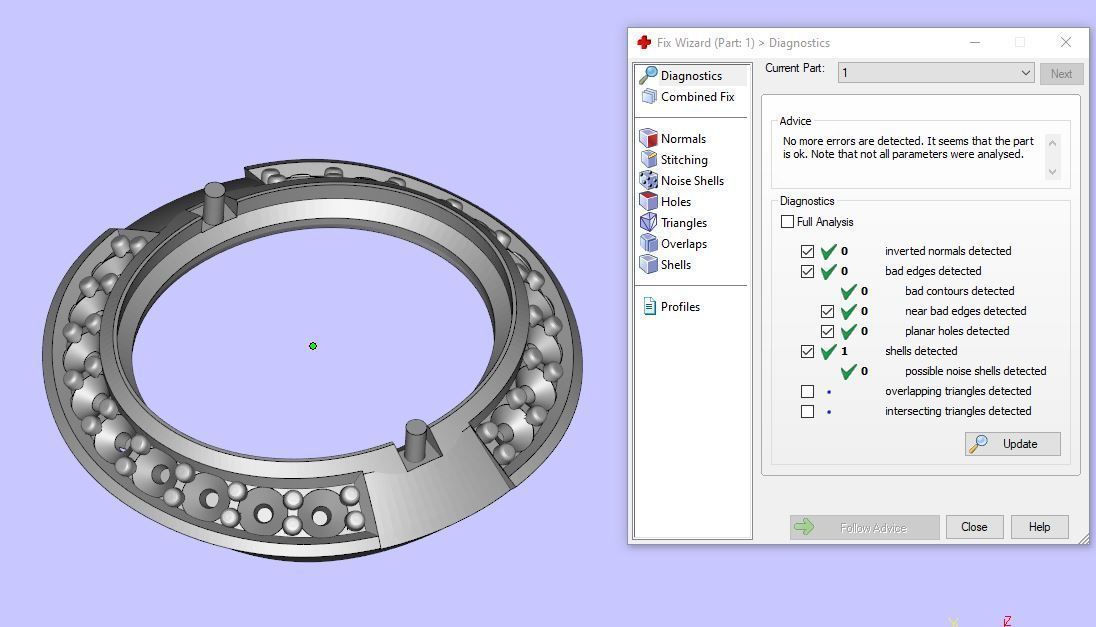Image resolution: width=1096 pixels, height=627 pixels.
Task: Click the green checkmark beside bad contours detected
Action: 849,291
